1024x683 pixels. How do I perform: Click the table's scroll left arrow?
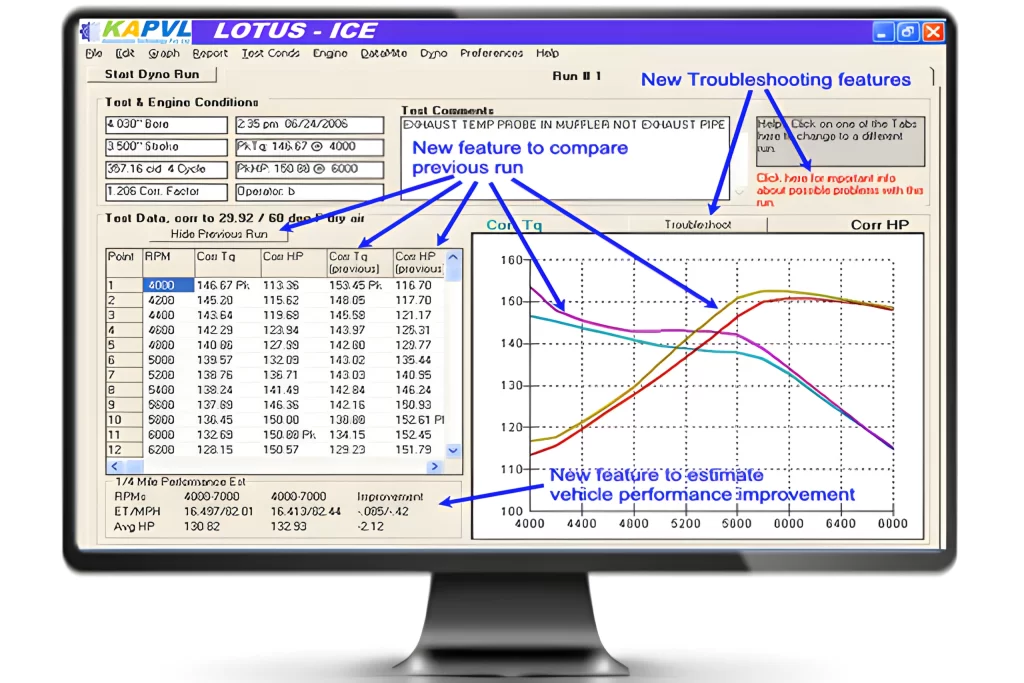point(114,467)
